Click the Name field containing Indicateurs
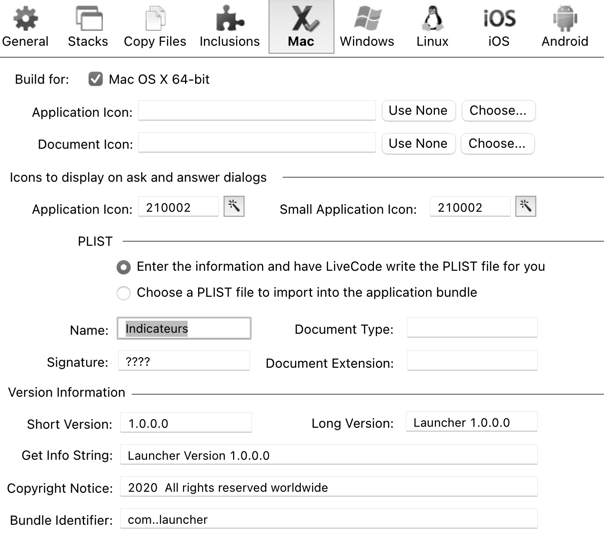Viewport: 604px width, 537px height. 184,329
